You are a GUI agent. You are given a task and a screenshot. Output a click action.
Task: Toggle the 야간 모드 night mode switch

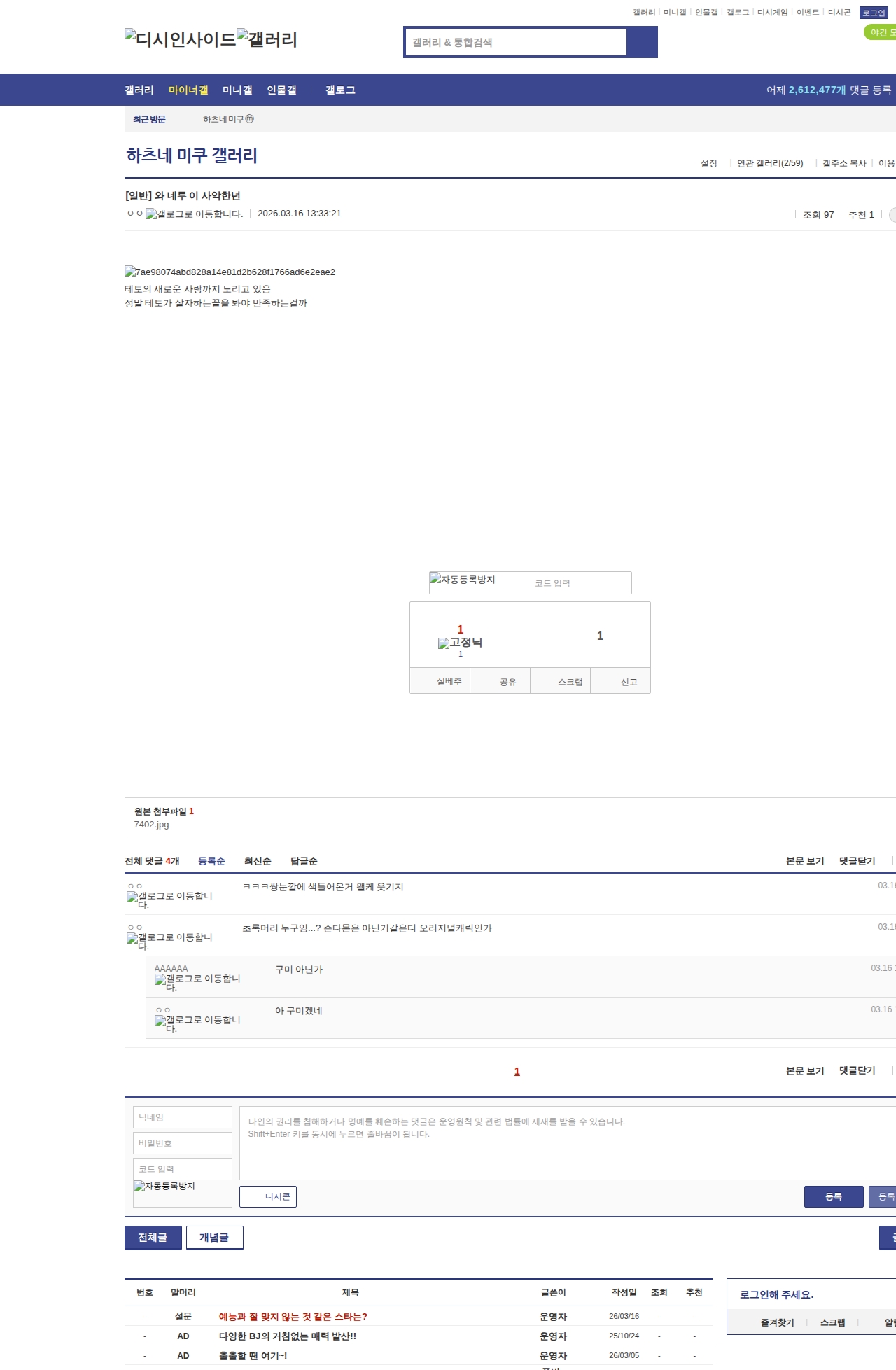coord(880,32)
